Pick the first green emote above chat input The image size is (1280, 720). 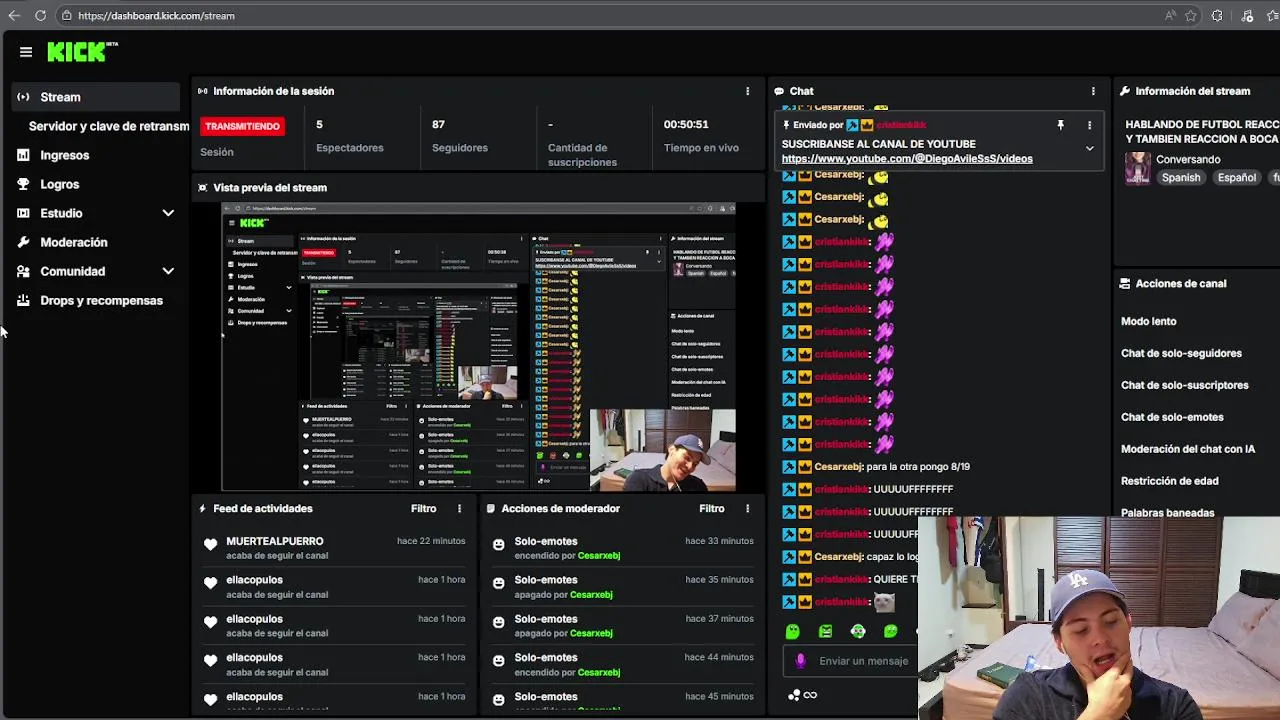pyautogui.click(x=793, y=632)
